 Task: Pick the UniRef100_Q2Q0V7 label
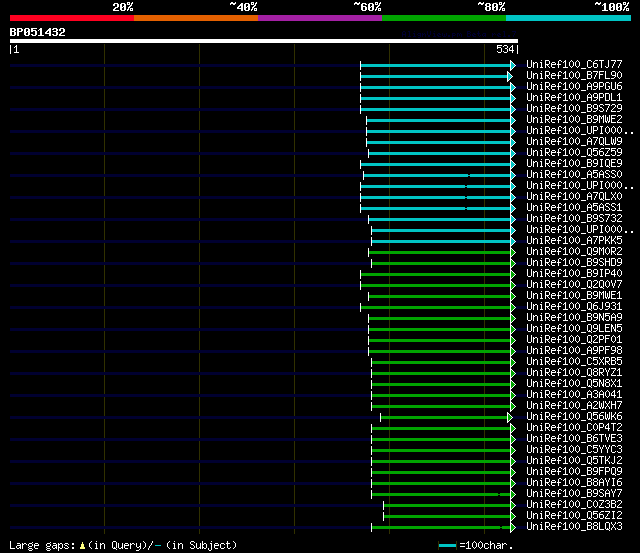pyautogui.click(x=574, y=285)
